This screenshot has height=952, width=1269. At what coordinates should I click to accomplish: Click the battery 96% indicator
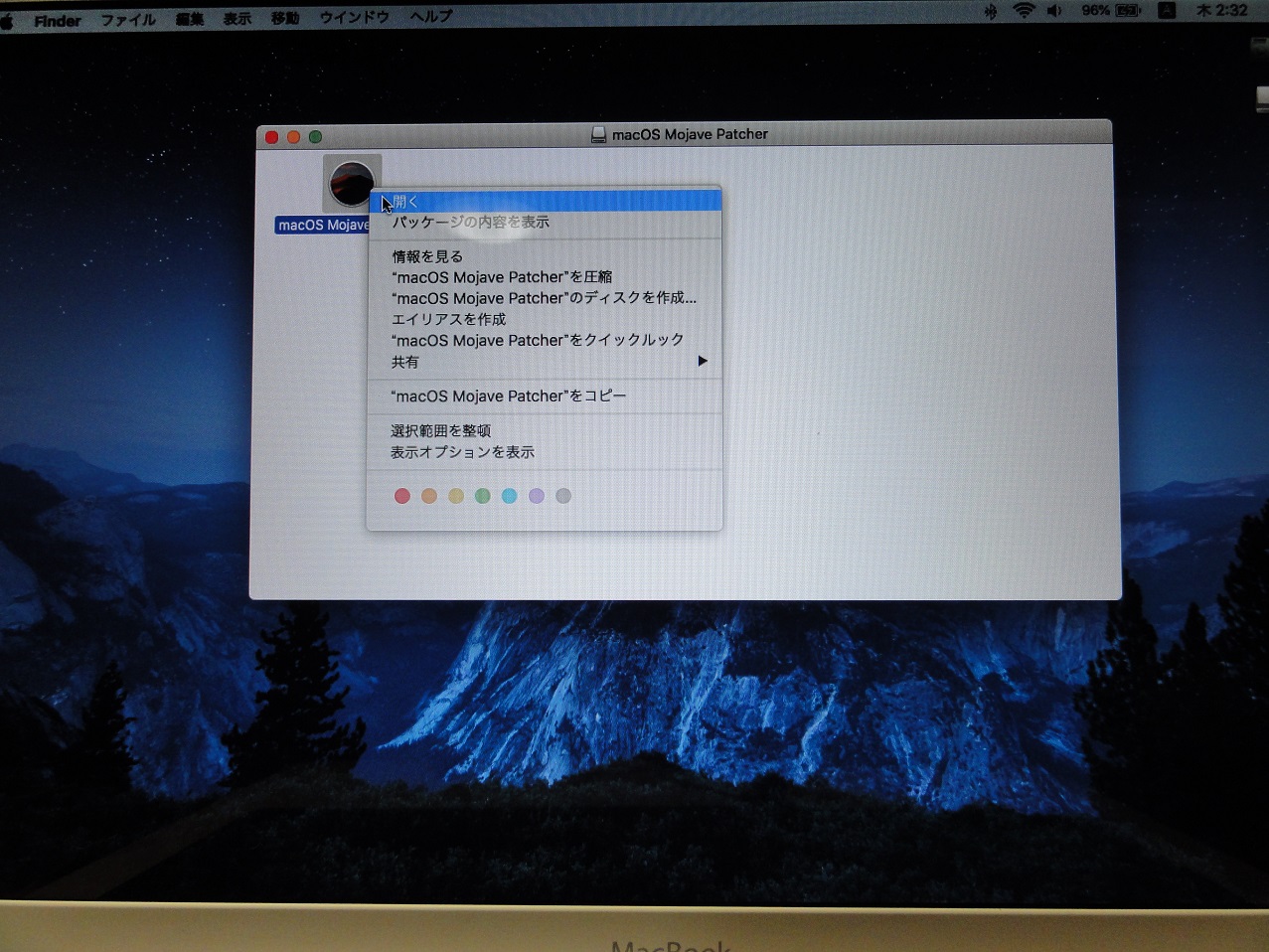click(x=1111, y=11)
